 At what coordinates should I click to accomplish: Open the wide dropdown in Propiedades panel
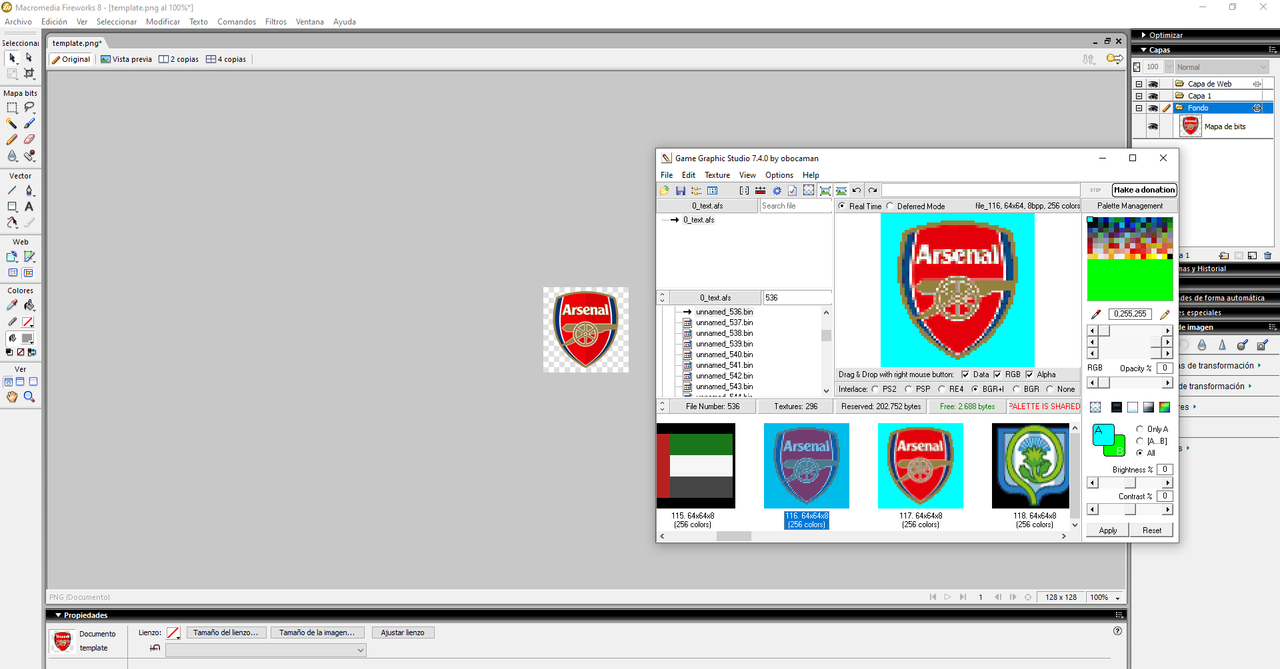click(x=265, y=650)
